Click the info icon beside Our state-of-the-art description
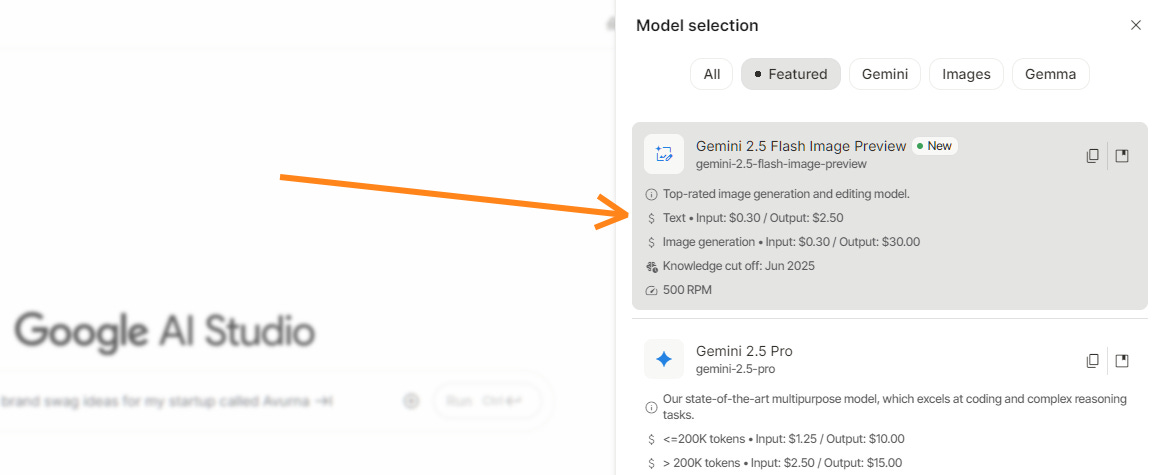Image resolution: width=1159 pixels, height=475 pixels. point(651,407)
